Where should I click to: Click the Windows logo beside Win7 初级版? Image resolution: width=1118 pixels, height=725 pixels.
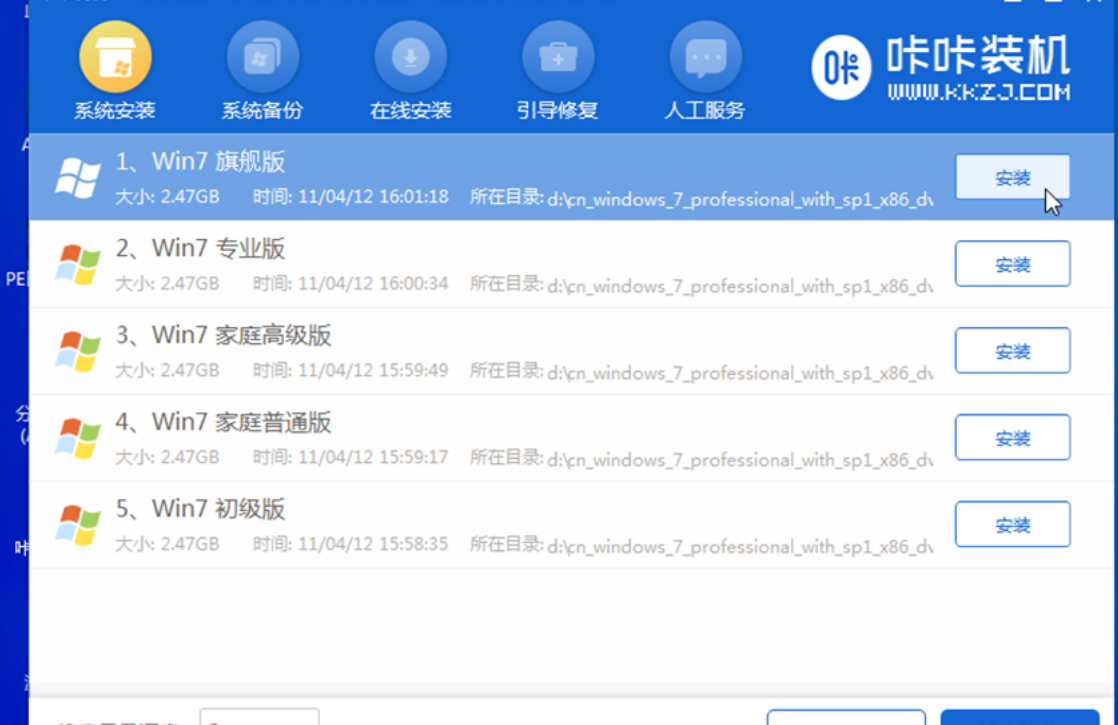tap(78, 525)
